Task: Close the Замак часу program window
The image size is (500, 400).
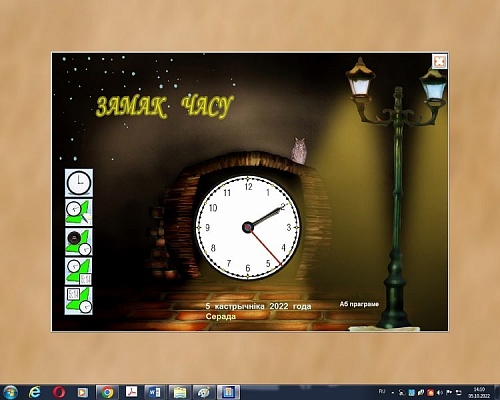Action: [439, 61]
